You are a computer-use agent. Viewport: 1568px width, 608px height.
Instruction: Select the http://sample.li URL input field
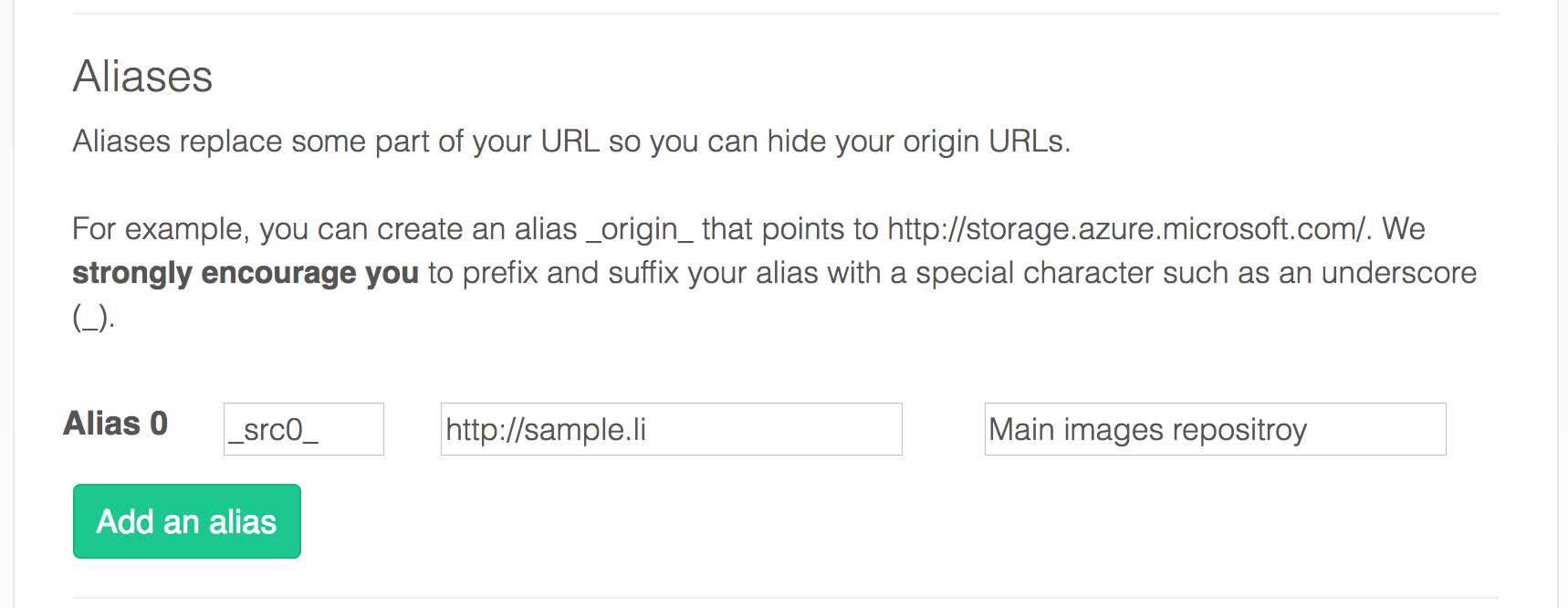tap(672, 429)
